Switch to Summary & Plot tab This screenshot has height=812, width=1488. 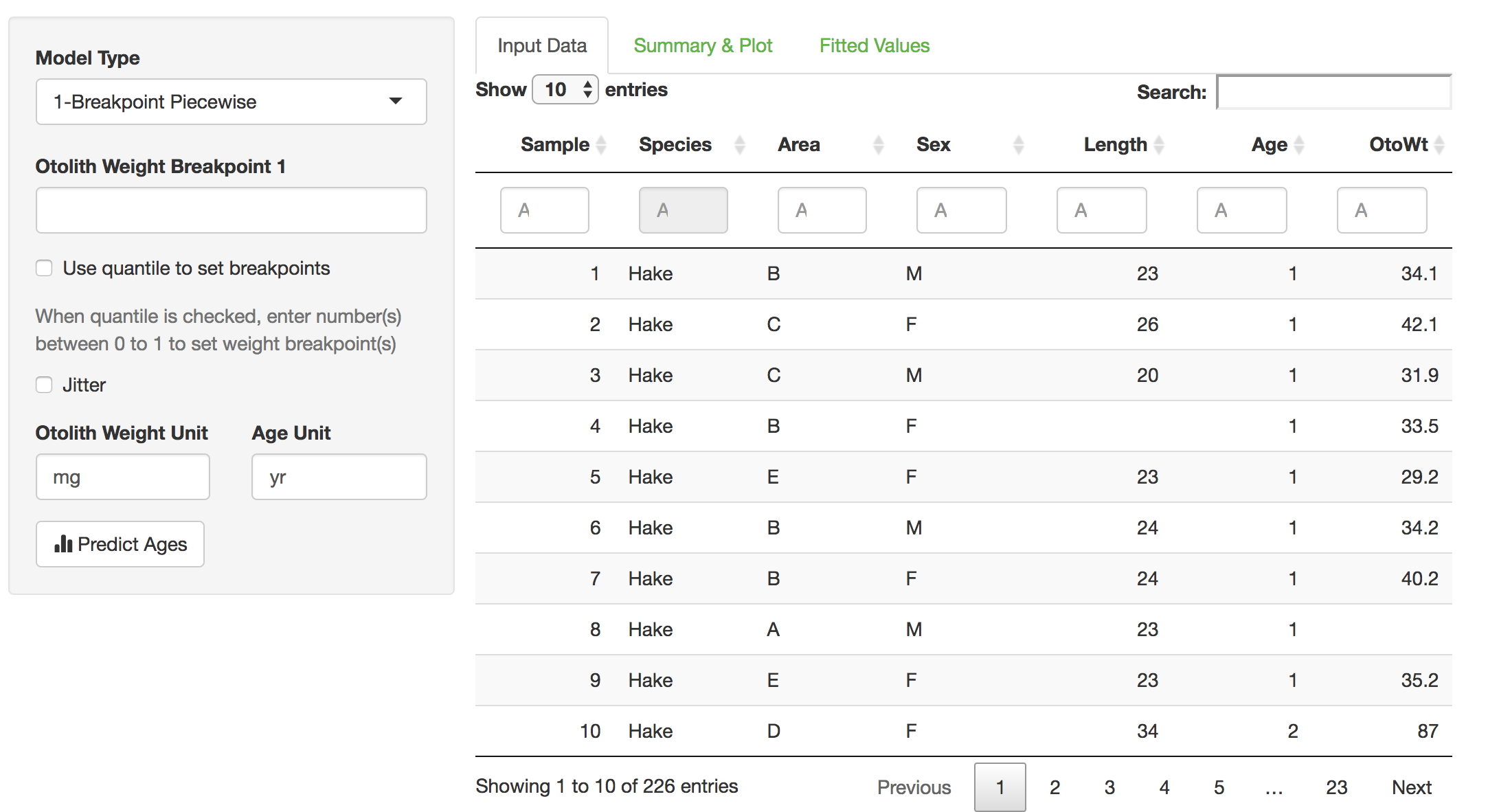pos(702,45)
